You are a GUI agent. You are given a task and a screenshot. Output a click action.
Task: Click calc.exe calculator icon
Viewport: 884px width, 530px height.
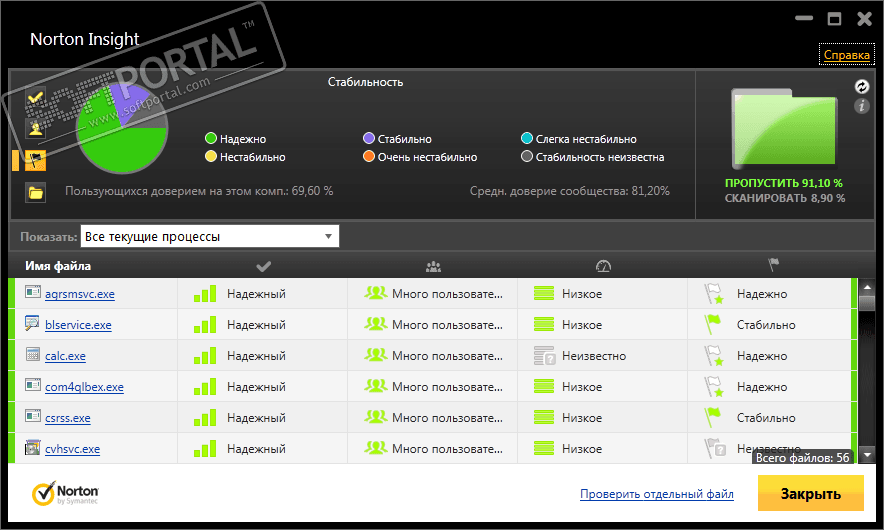33,354
